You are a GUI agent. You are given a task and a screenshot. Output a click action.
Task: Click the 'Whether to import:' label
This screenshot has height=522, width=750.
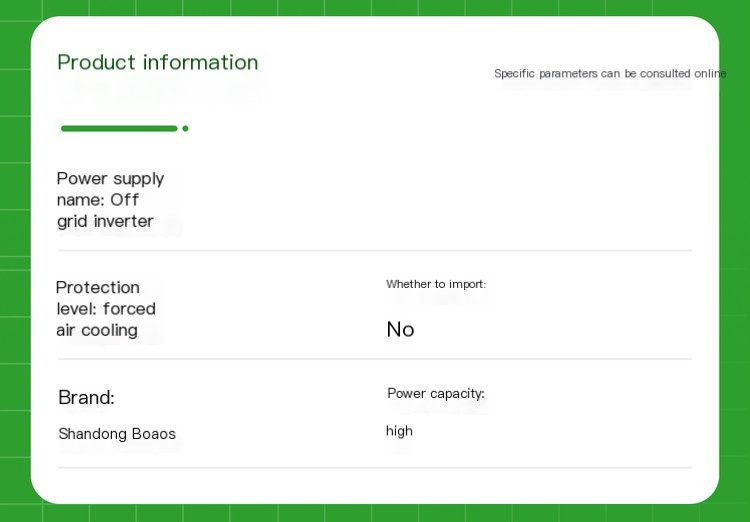point(436,284)
